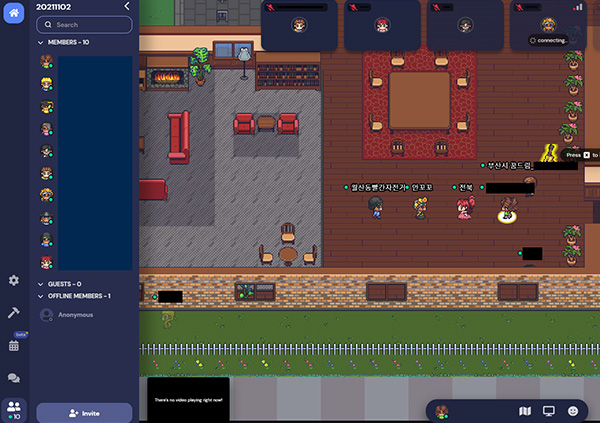
Task: Collapse the MEMBERS – 10 section
Action: point(40,43)
